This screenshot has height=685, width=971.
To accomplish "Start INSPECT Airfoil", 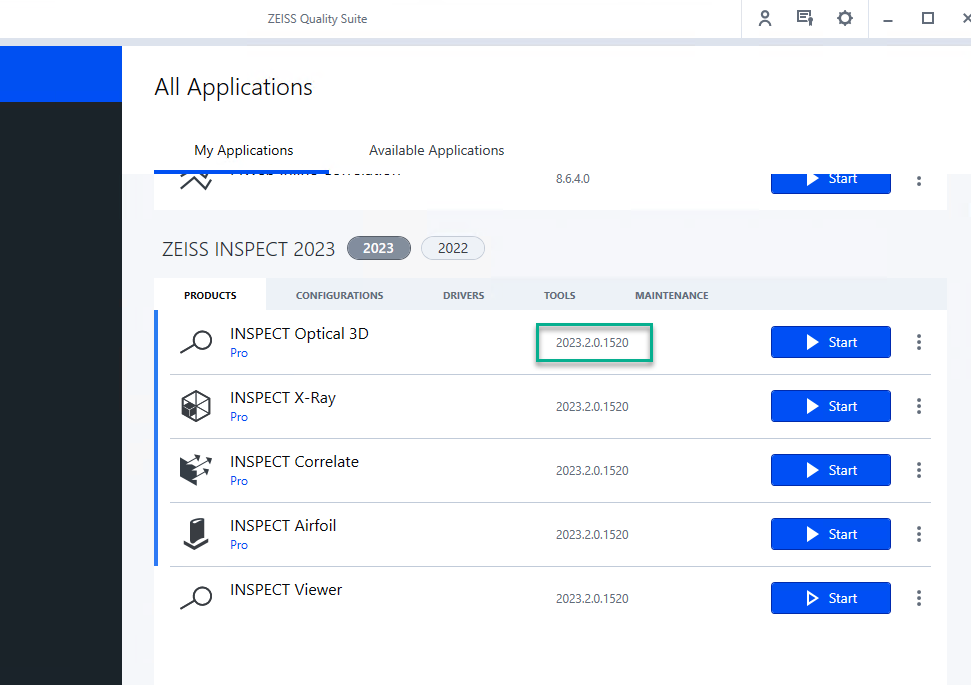I will coord(830,534).
